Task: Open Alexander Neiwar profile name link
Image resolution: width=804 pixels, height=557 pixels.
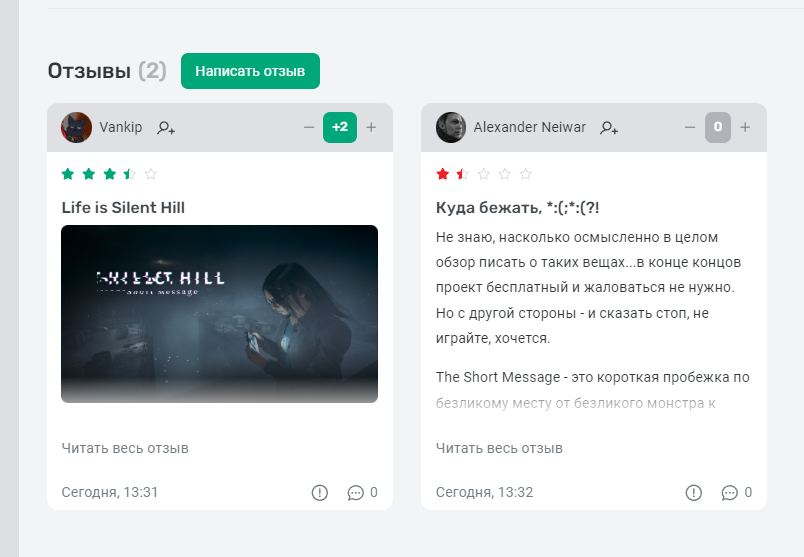Action: coord(530,127)
